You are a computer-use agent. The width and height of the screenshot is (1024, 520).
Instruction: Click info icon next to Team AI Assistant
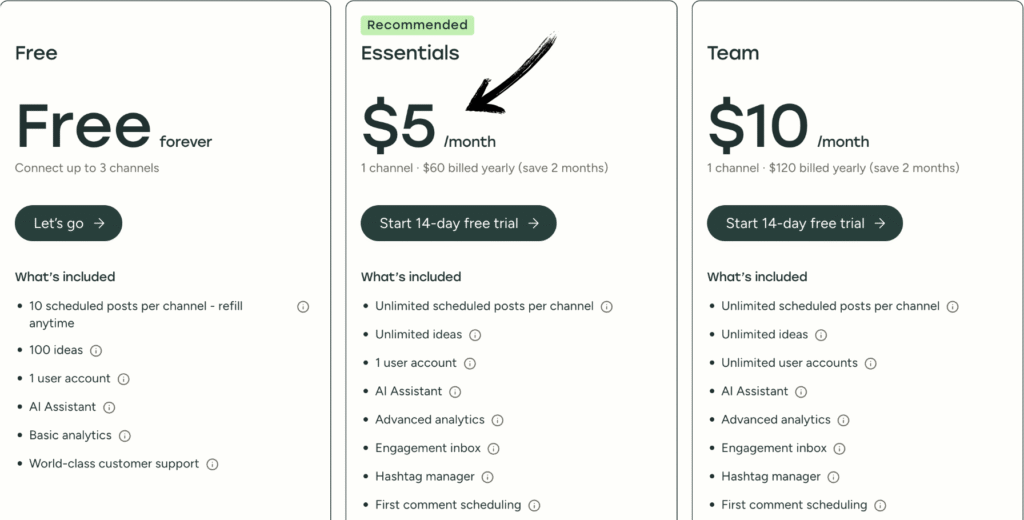tap(801, 392)
